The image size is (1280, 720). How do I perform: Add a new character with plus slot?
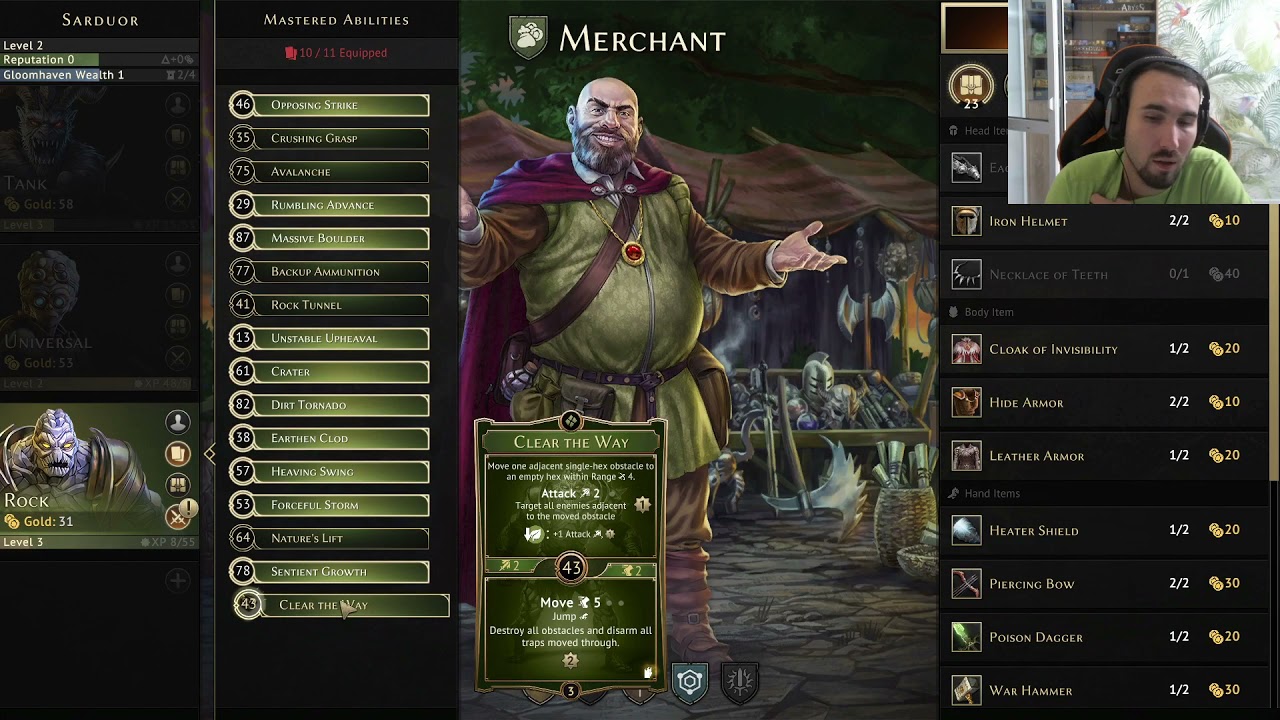(177, 580)
